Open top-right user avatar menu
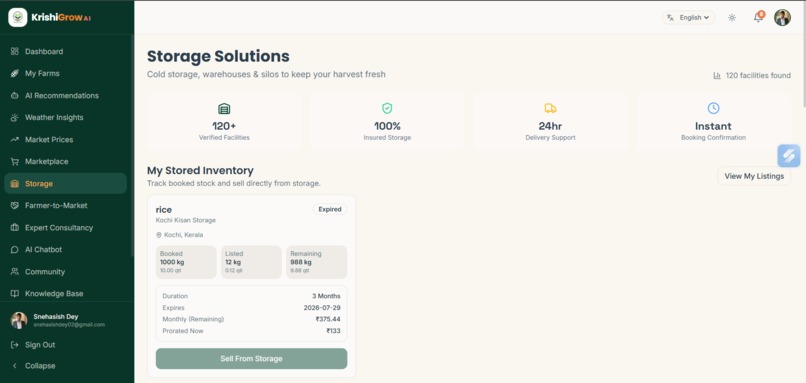The image size is (806, 383). point(782,17)
